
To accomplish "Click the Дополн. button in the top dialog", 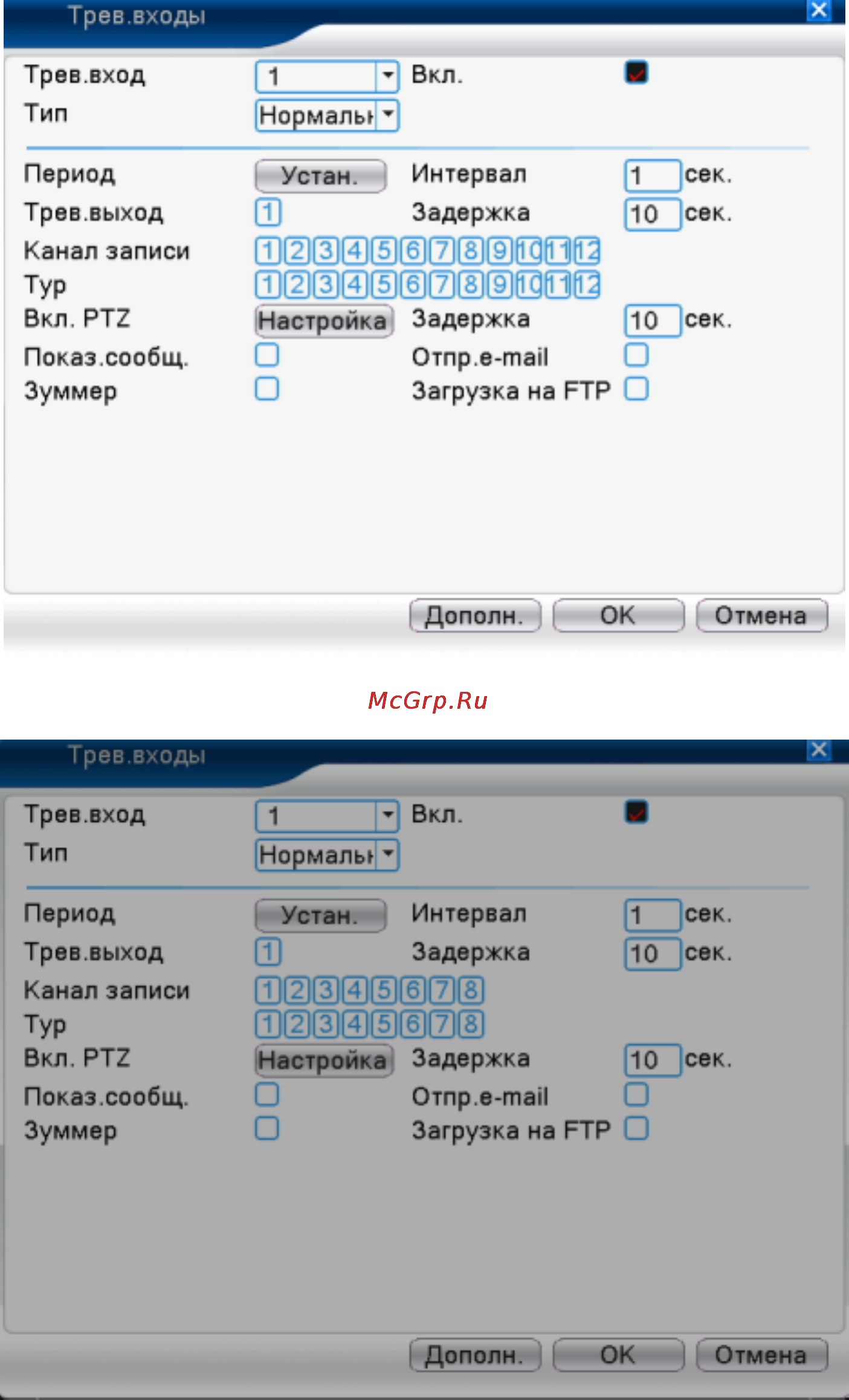I will (x=475, y=616).
